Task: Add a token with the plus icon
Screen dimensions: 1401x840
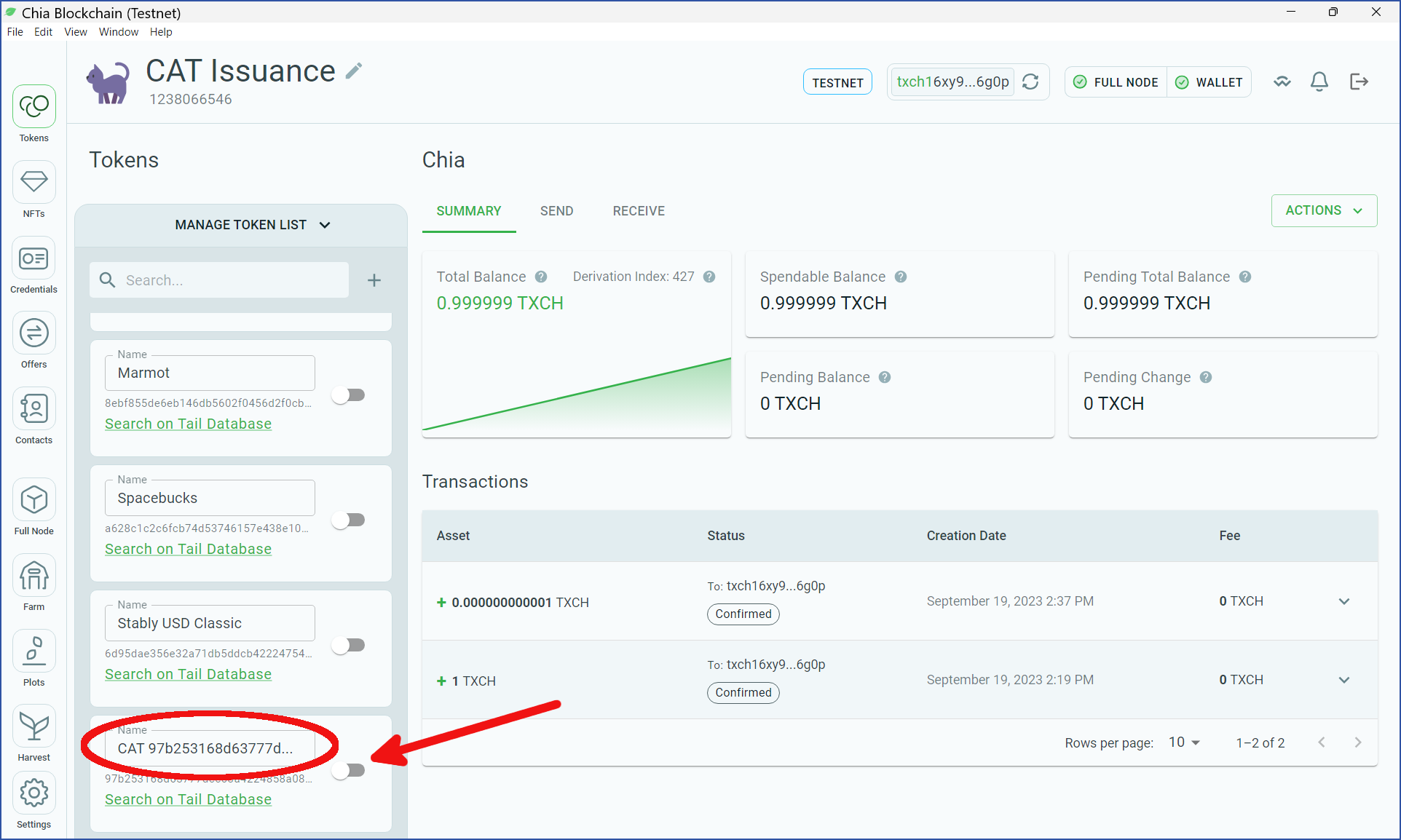Action: tap(374, 280)
